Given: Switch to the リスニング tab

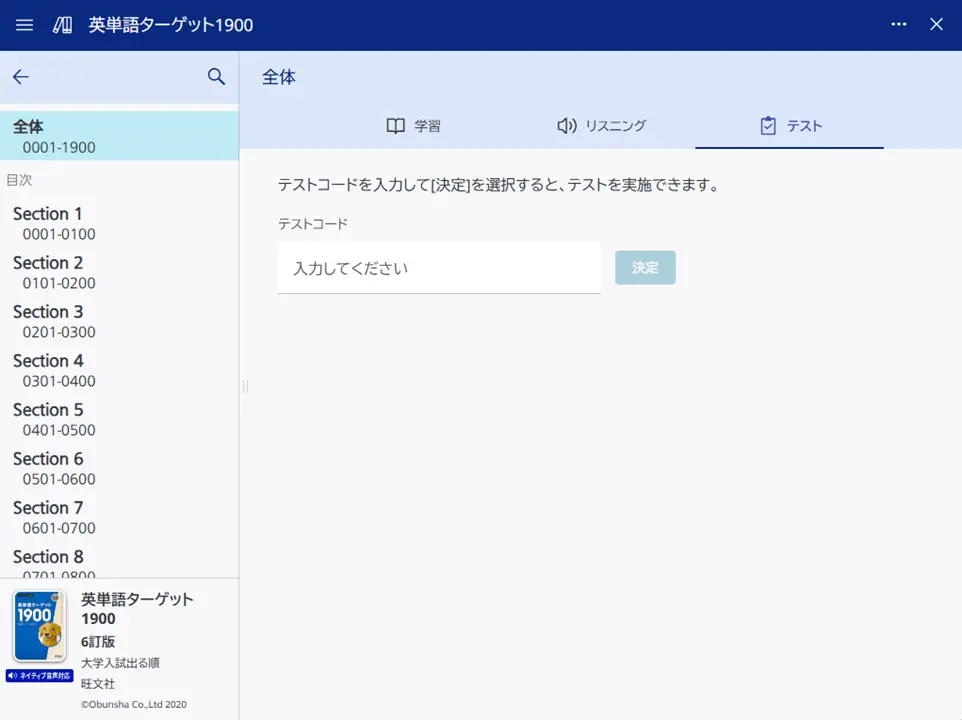Looking at the screenshot, I should (x=600, y=125).
